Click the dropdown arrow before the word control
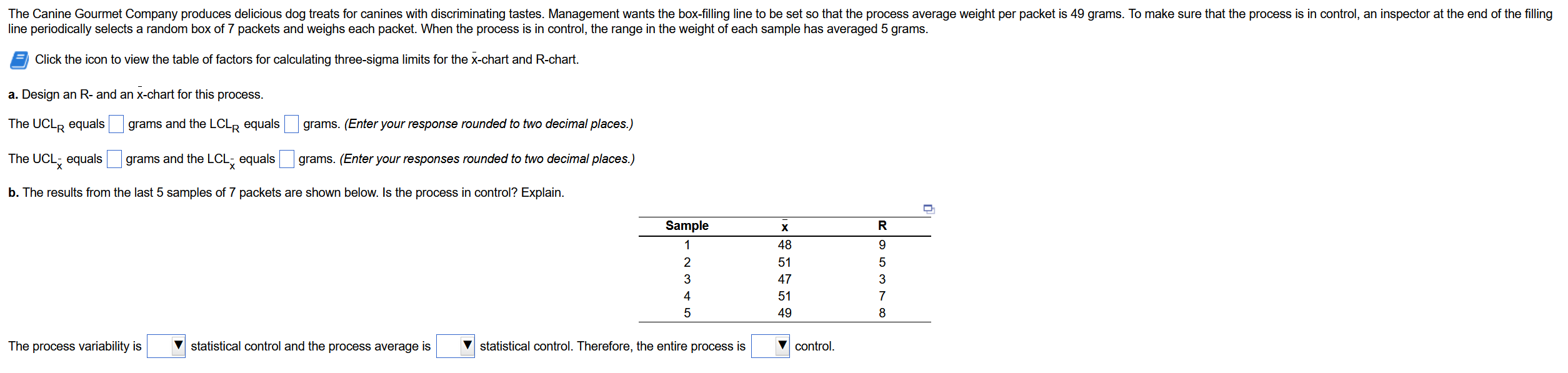 click(x=781, y=346)
